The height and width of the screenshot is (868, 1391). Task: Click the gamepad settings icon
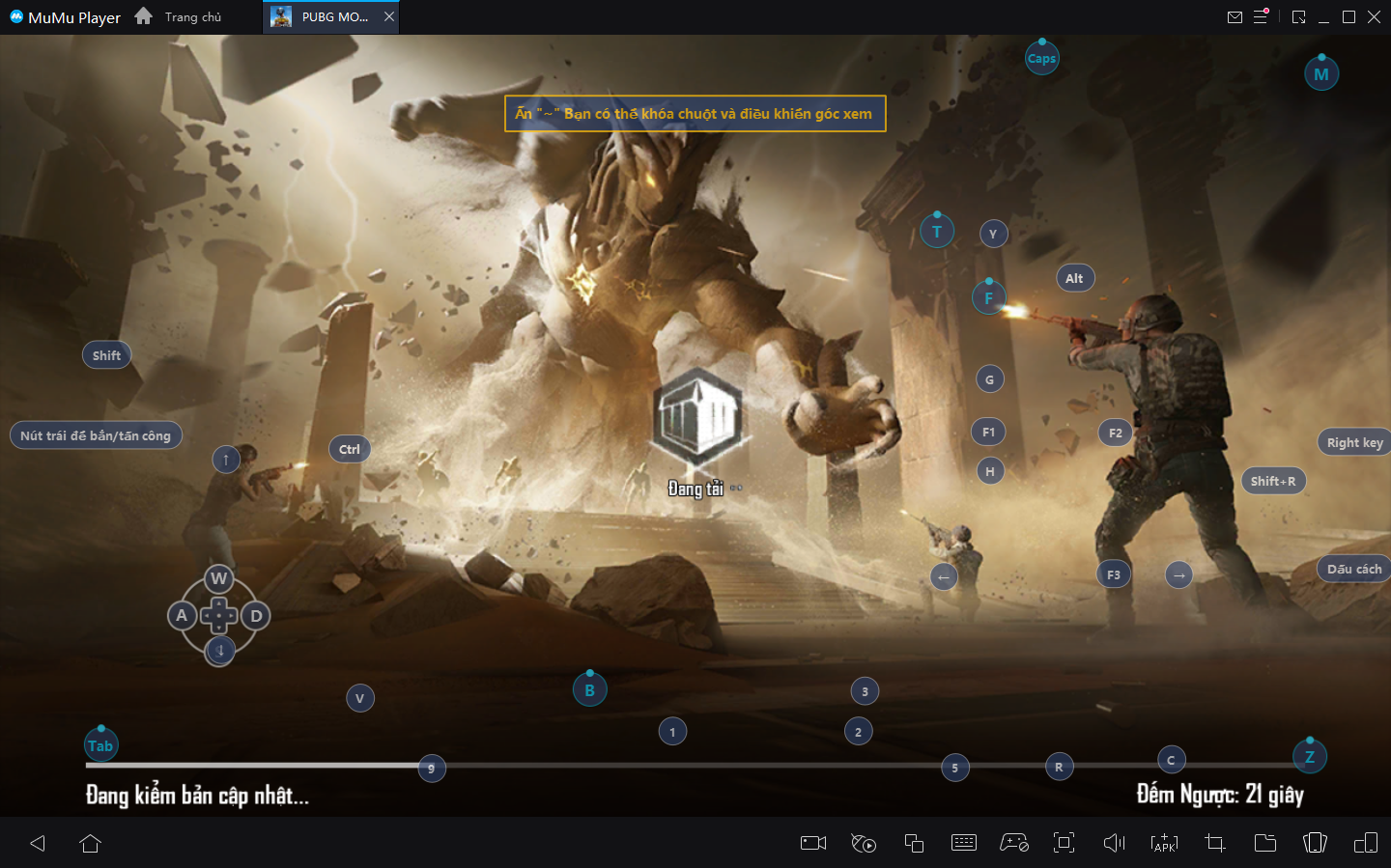pos(1013,843)
